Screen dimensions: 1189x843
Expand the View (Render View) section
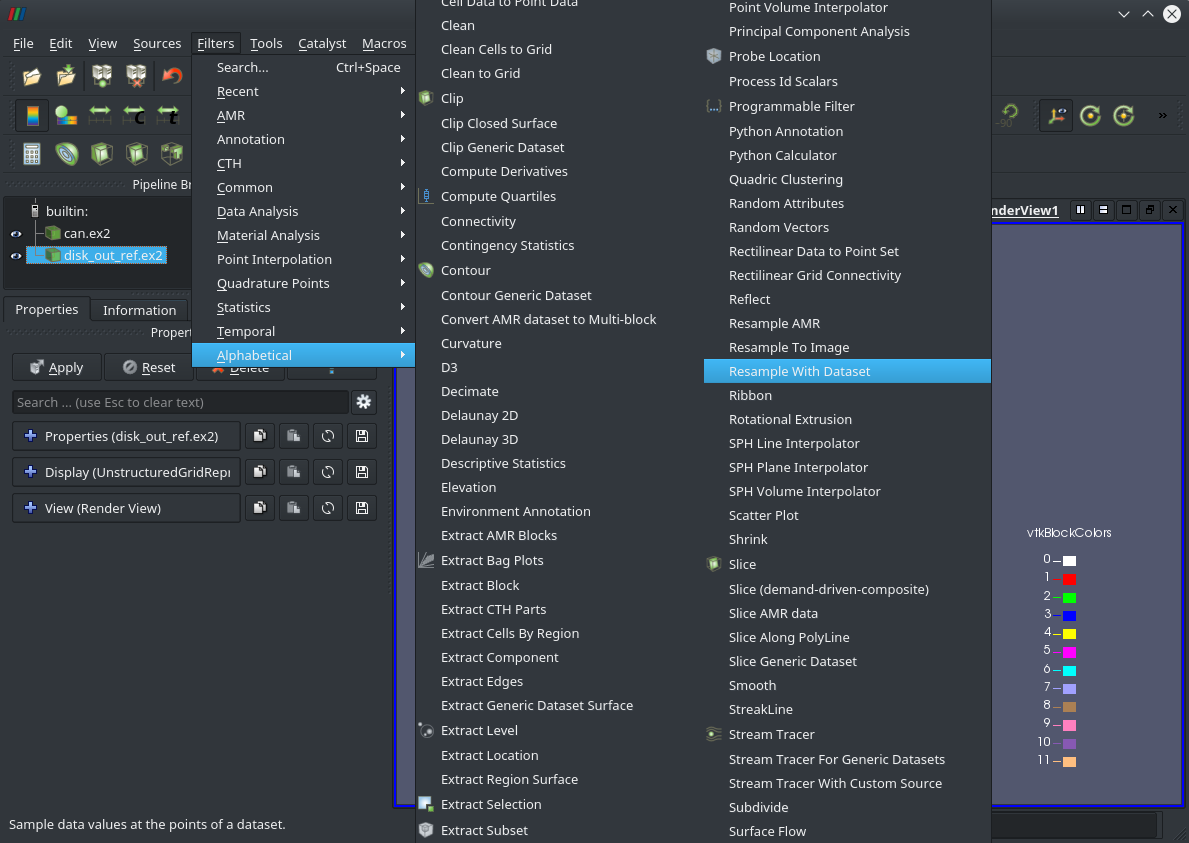(x=30, y=508)
